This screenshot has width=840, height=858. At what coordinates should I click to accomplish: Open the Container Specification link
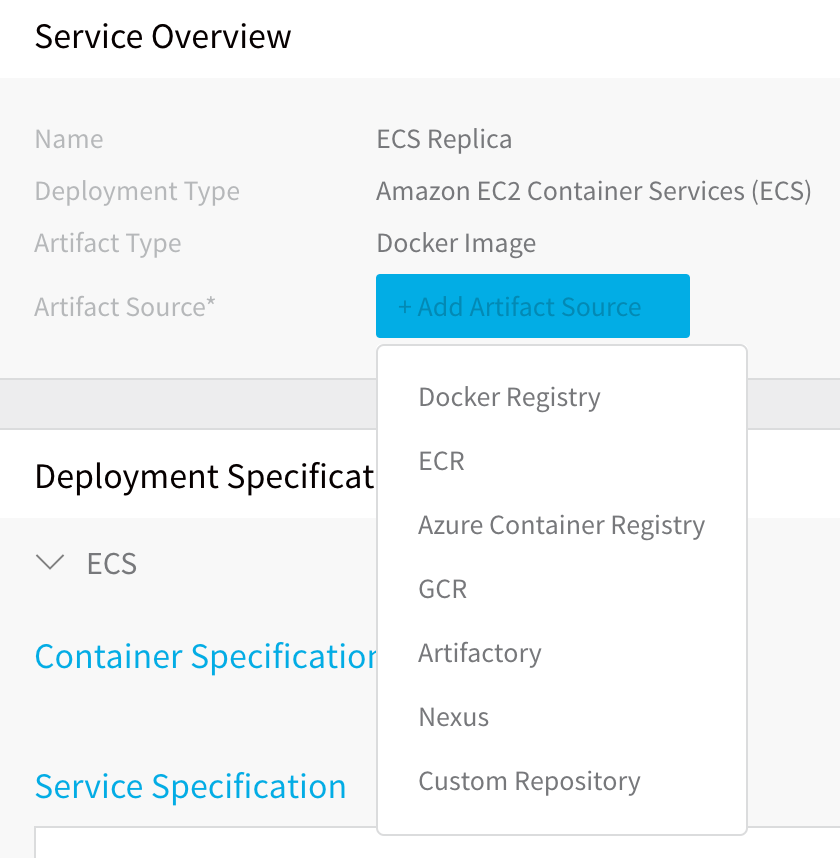(206, 656)
